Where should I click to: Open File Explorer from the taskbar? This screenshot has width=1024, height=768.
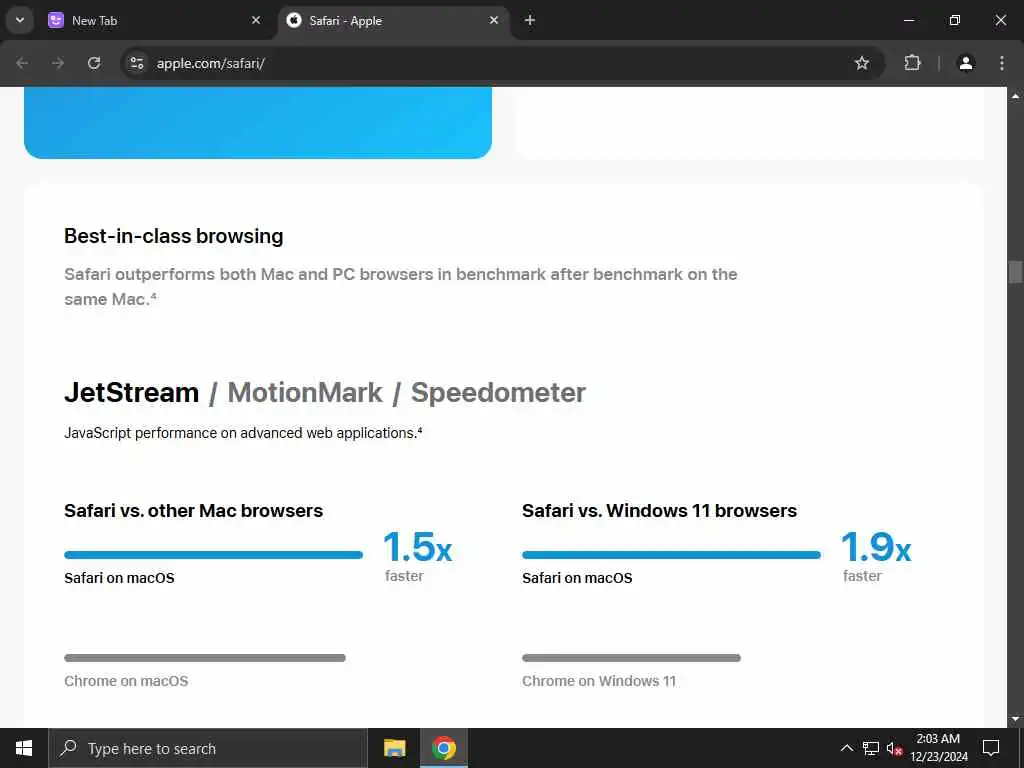(394, 748)
